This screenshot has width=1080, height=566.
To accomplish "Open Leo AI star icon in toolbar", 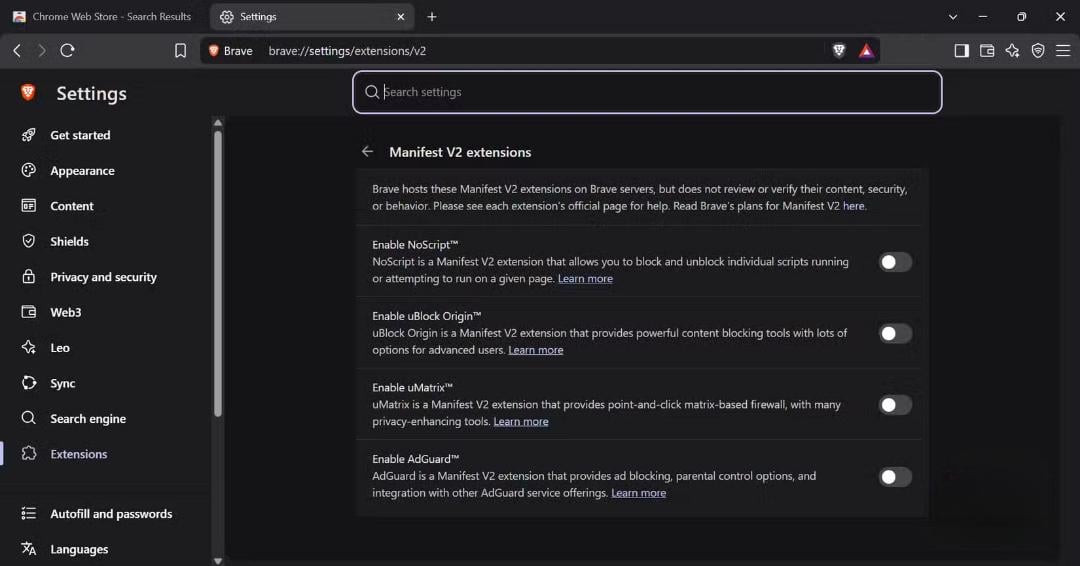I will pos(1012,50).
